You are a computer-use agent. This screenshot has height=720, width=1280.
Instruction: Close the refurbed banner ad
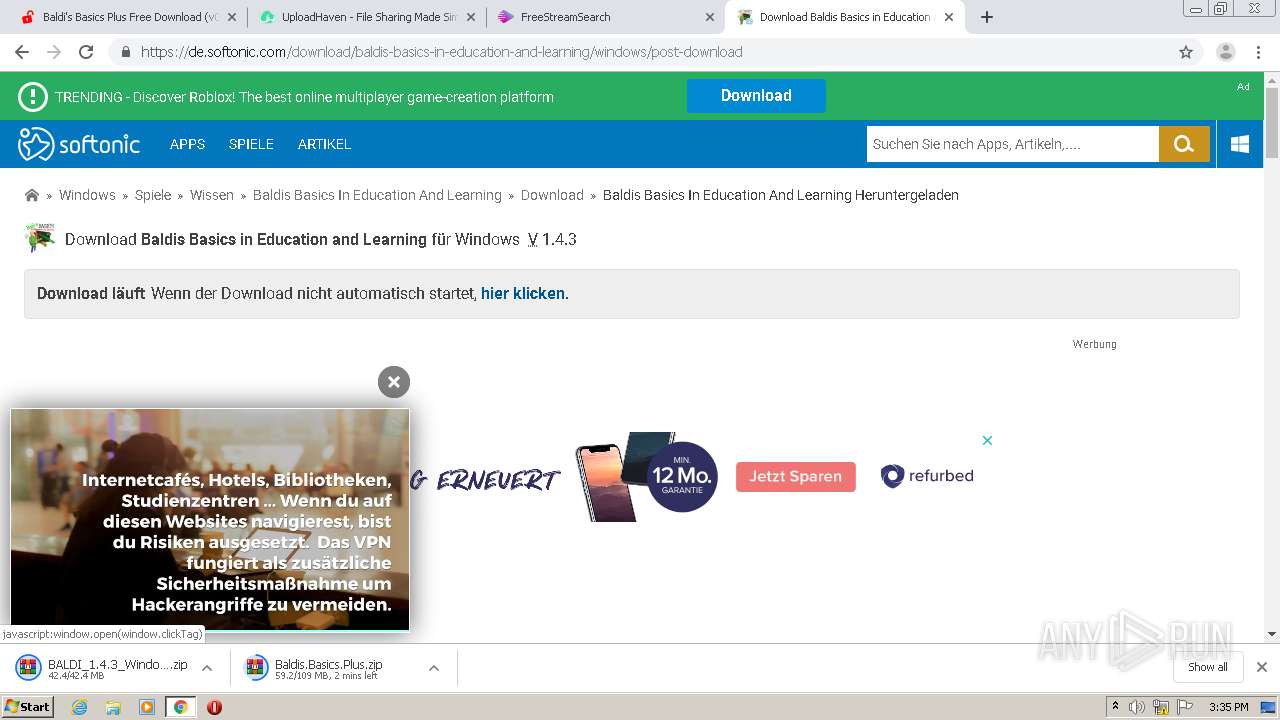click(x=987, y=440)
